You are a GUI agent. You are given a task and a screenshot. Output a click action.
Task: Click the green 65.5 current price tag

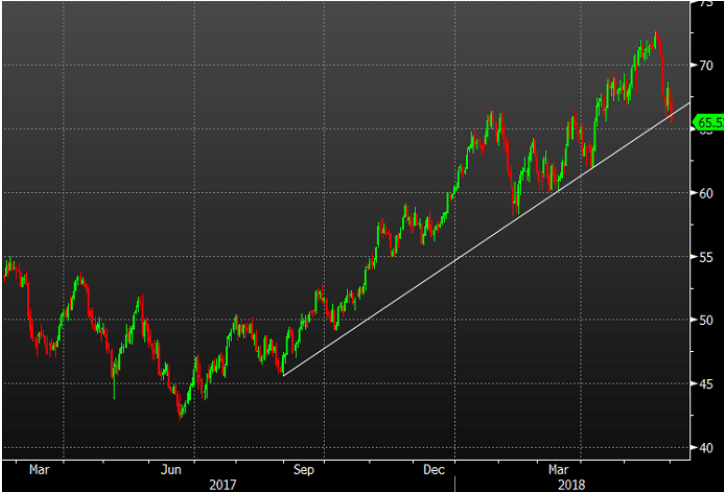[x=710, y=124]
